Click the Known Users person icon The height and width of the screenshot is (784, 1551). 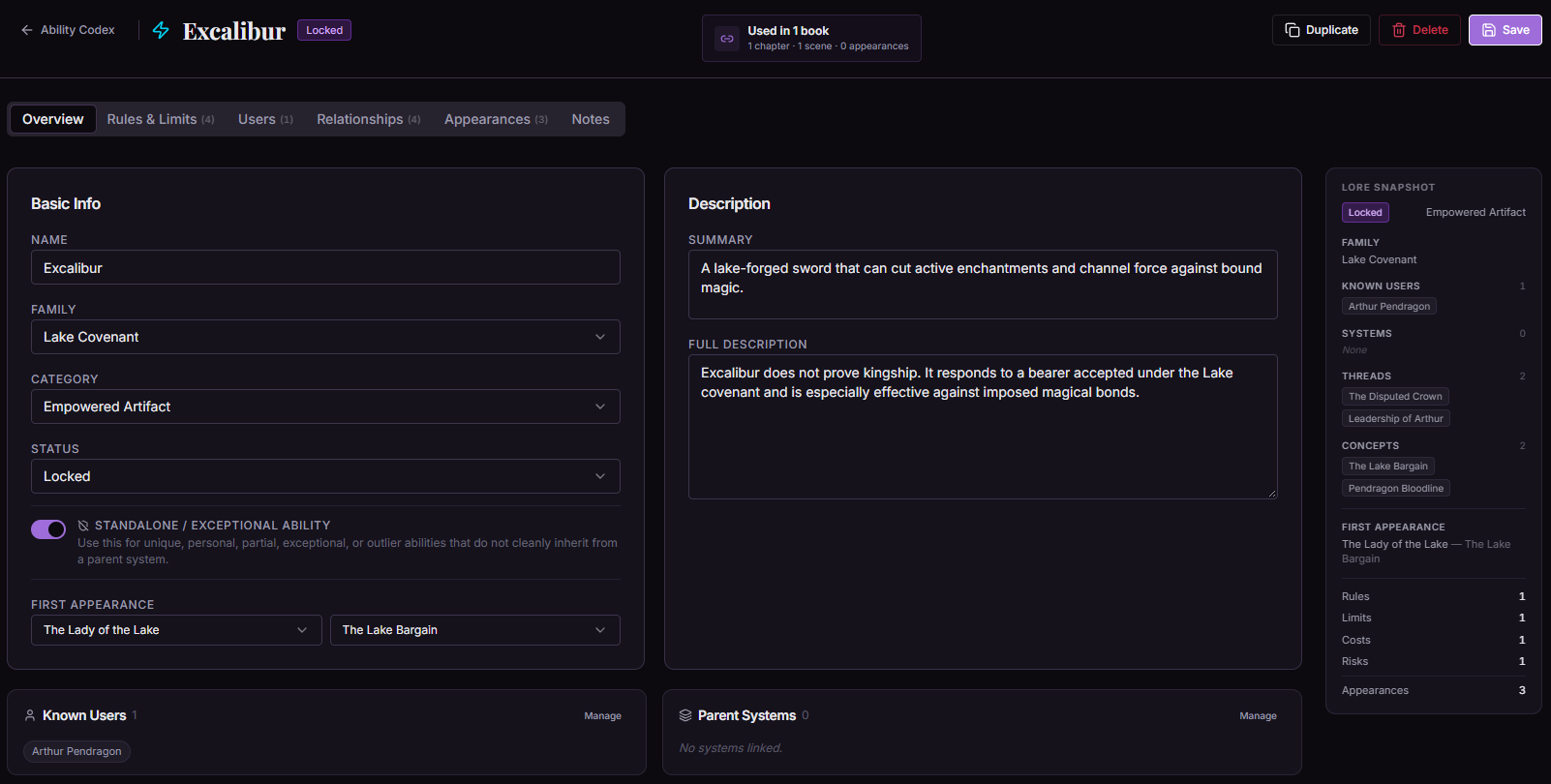click(x=30, y=715)
